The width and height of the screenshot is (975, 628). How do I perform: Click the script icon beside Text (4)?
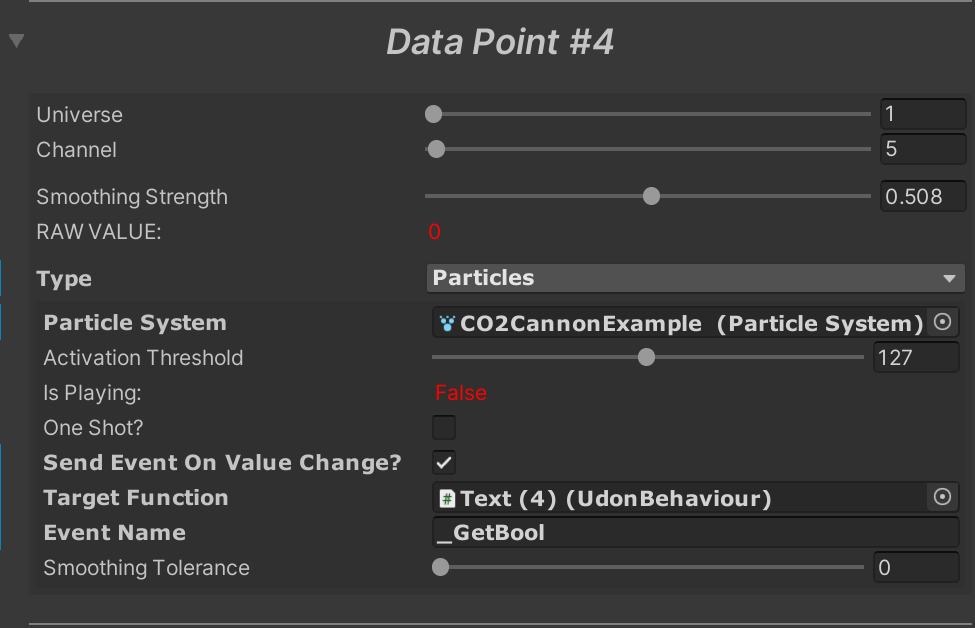(448, 498)
